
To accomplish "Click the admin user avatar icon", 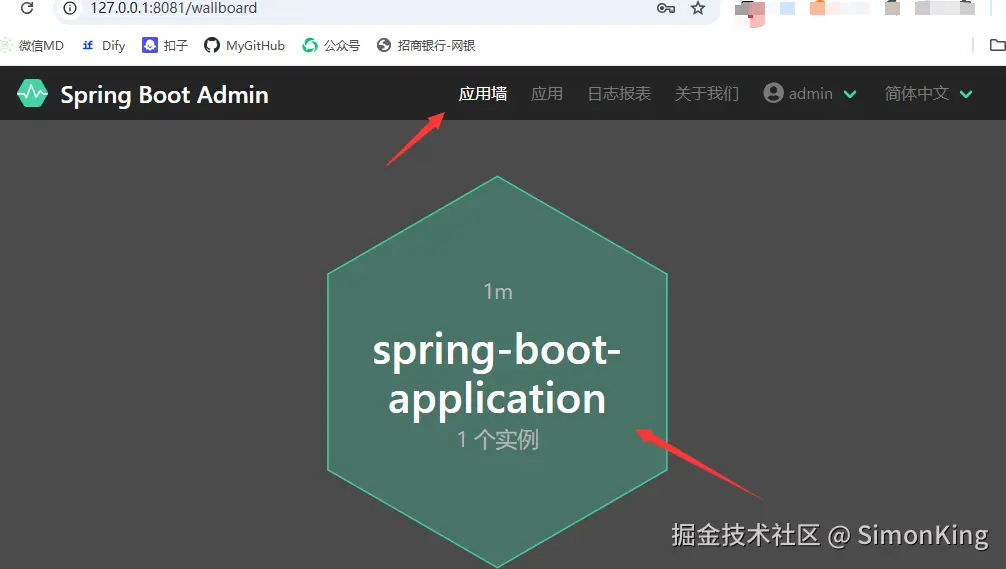I will pyautogui.click(x=773, y=93).
